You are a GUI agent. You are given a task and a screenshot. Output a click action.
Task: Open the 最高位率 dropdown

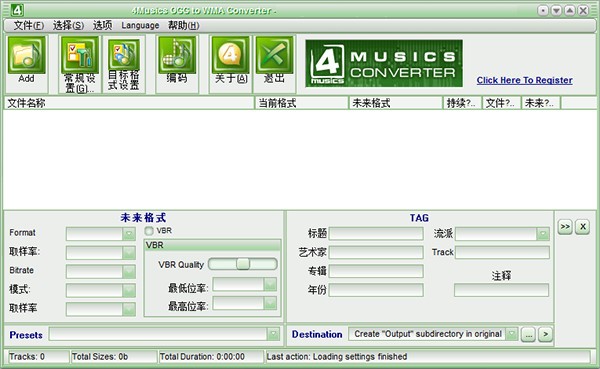270,303
